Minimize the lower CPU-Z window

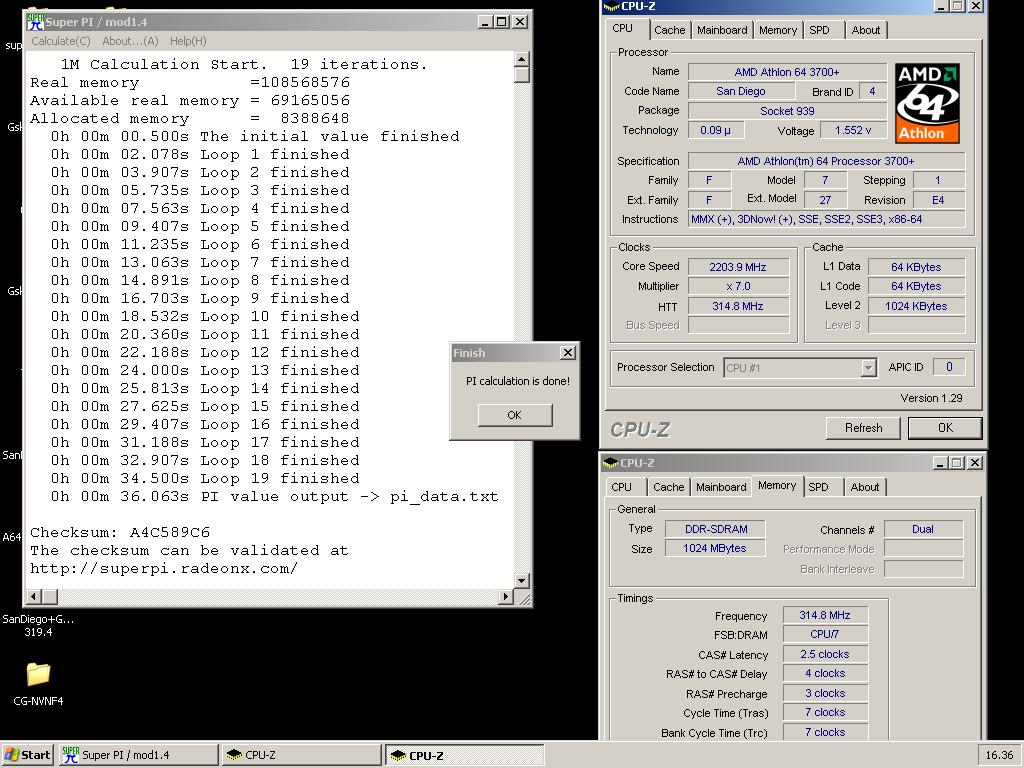pyautogui.click(x=940, y=462)
